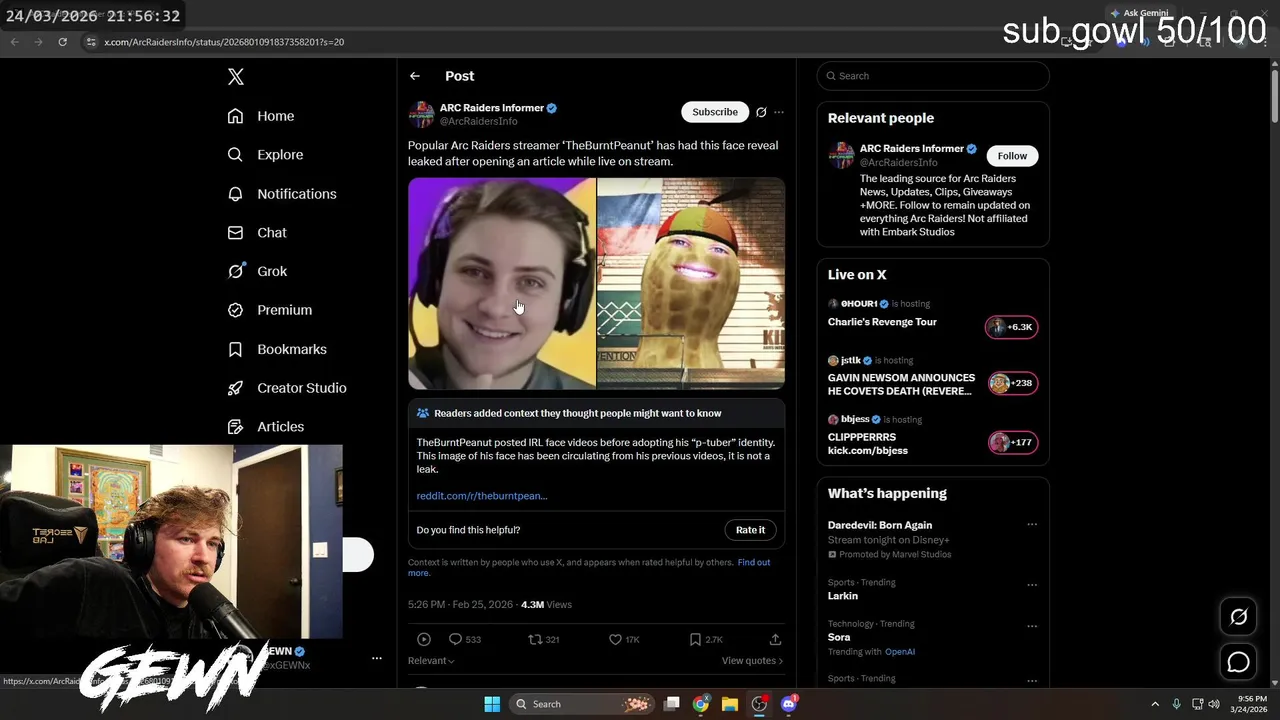Open the +238 listeners badge
1280x720 pixels.
[1012, 383]
